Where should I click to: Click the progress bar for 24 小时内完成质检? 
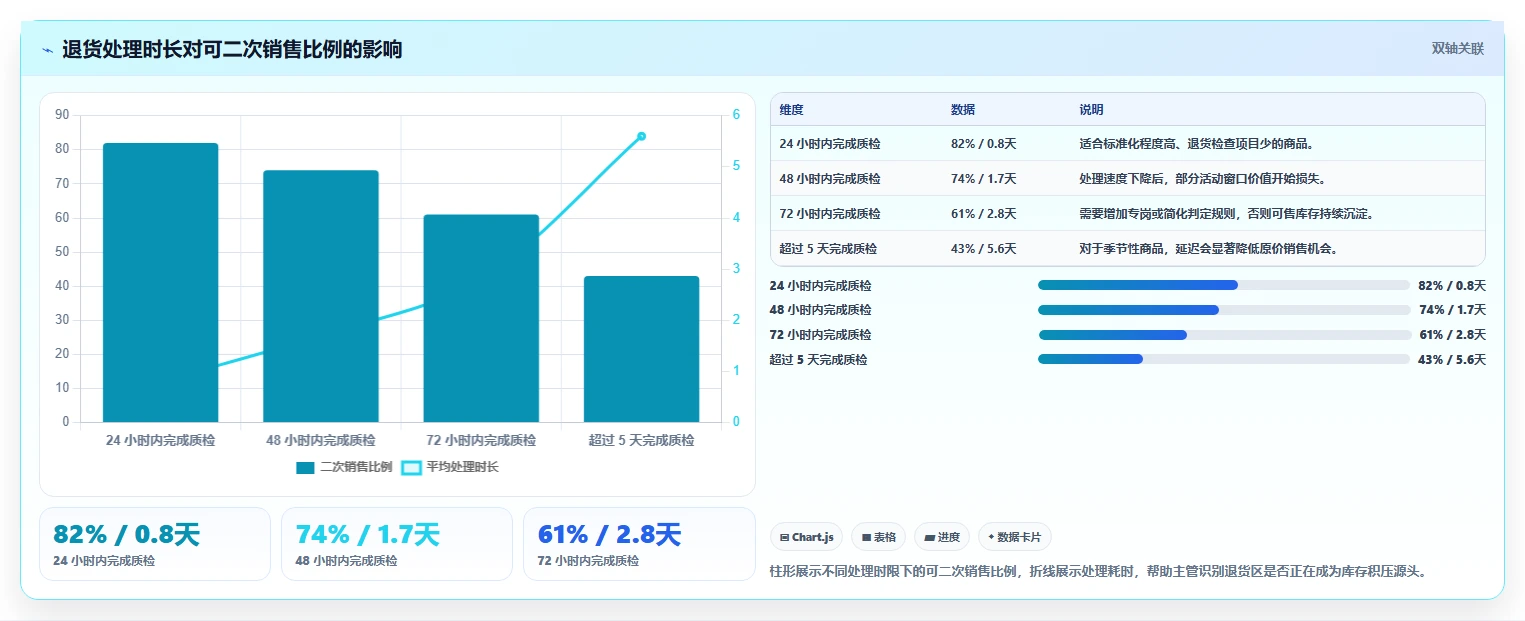point(1224,285)
